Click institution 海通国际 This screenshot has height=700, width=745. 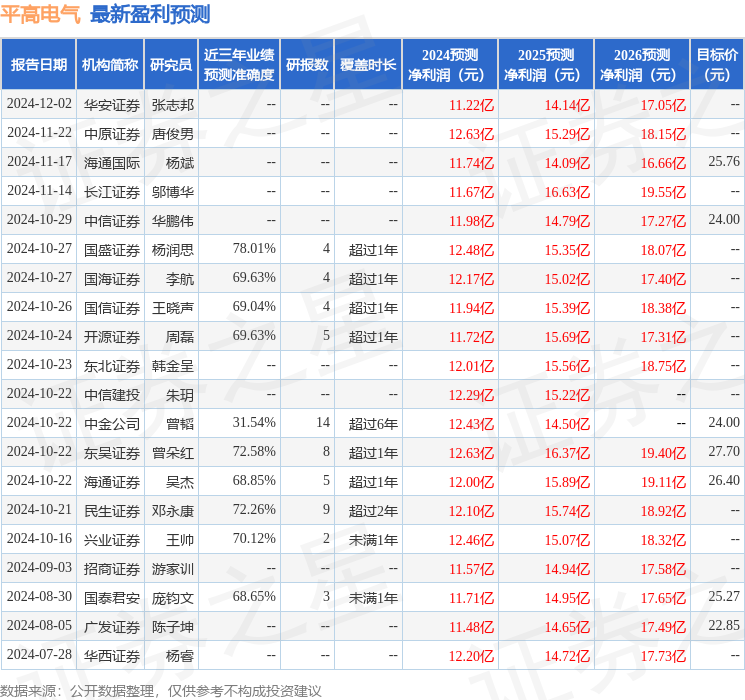point(112,163)
